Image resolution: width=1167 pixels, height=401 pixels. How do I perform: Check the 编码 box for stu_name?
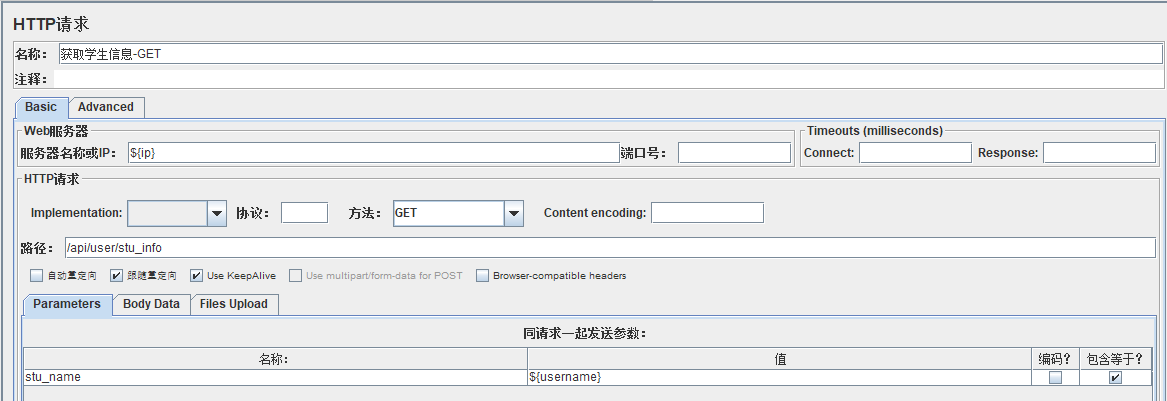pyautogui.click(x=1055, y=378)
